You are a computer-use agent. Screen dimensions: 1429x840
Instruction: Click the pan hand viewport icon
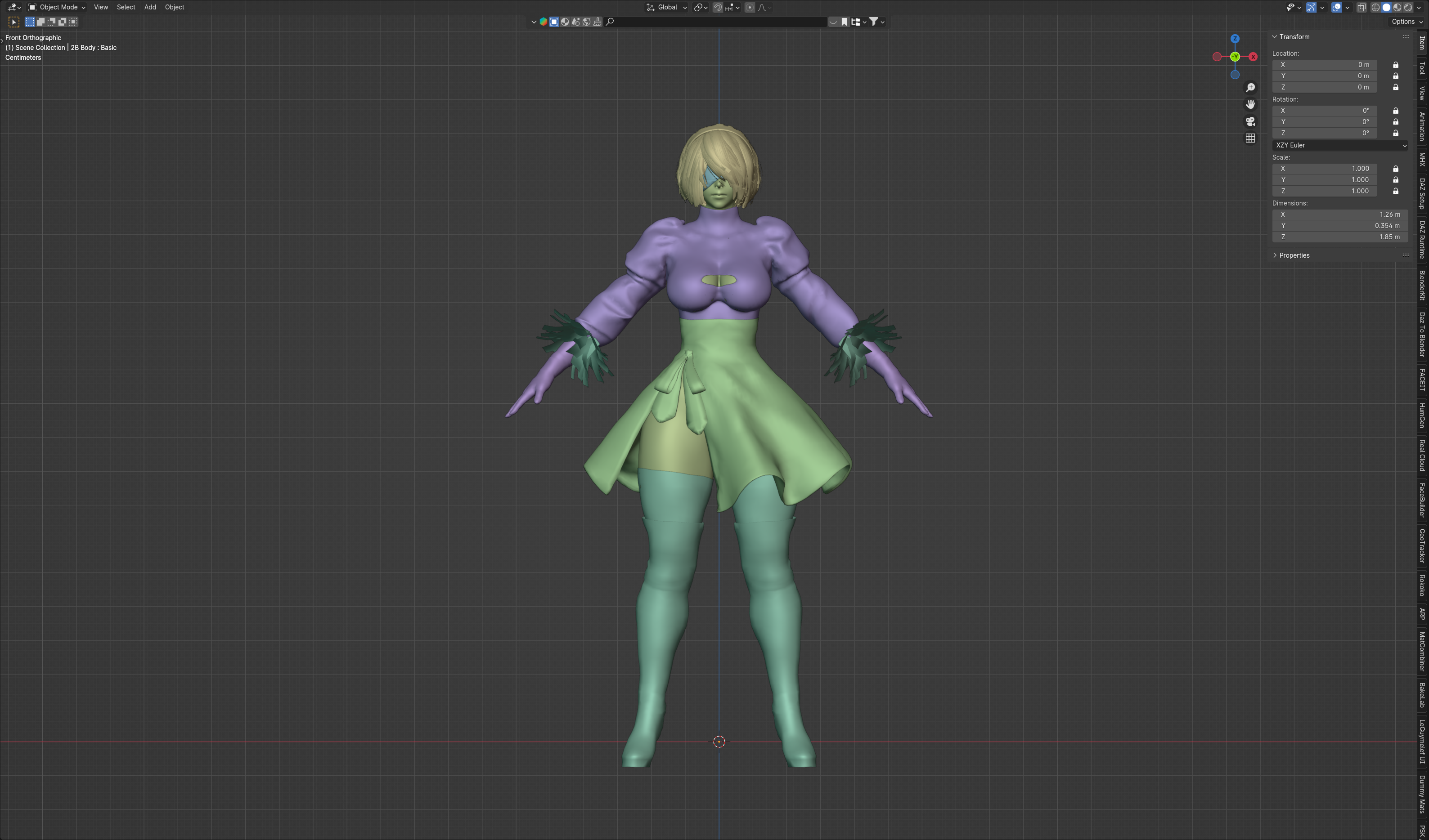click(1250, 104)
